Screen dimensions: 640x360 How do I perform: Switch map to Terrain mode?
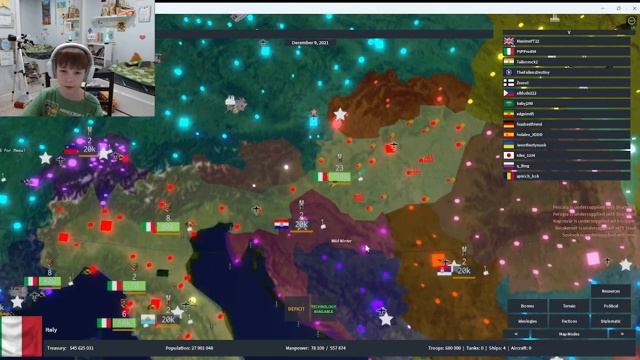(569, 306)
